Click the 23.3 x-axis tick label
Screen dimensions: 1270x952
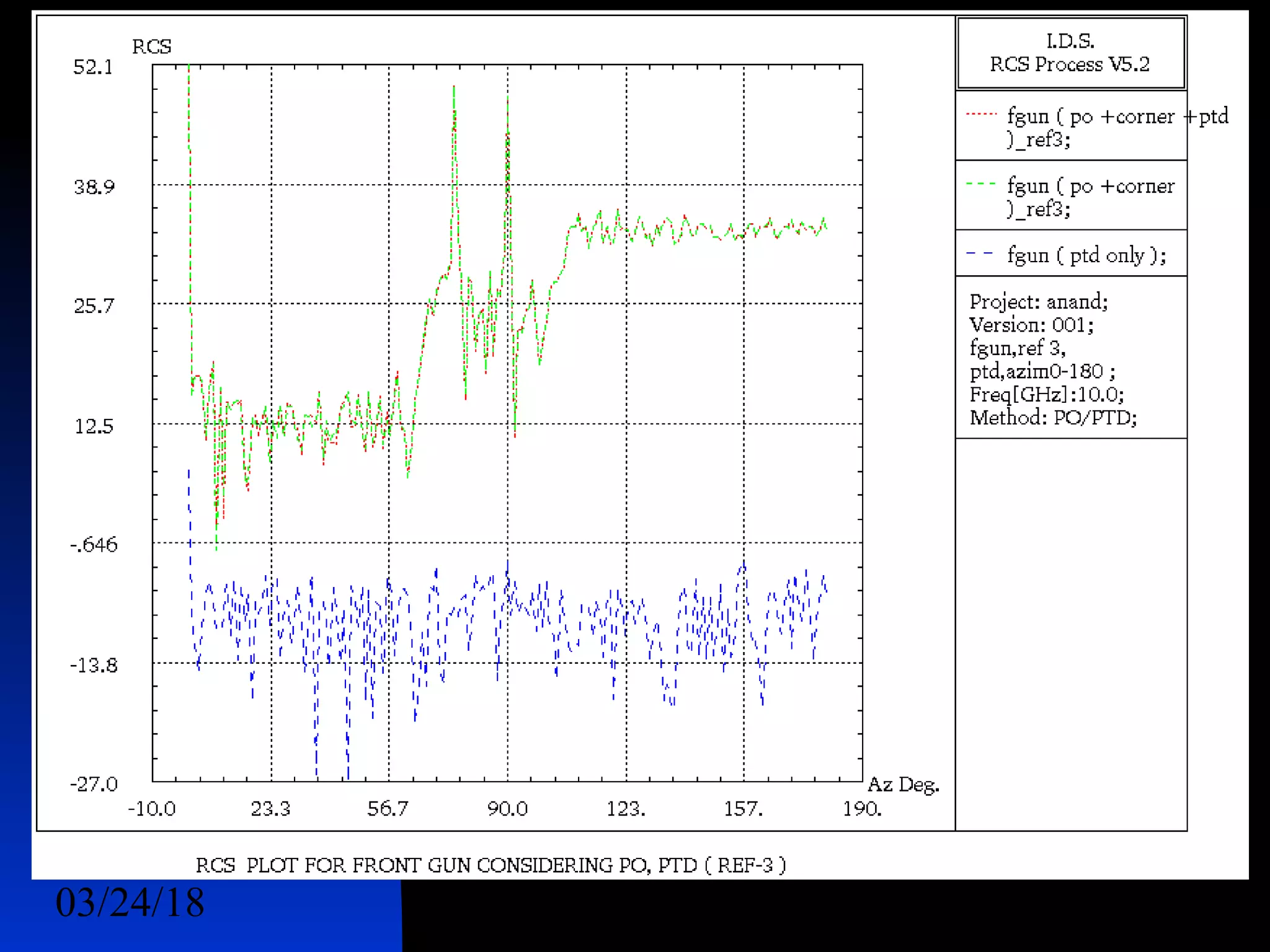[270, 809]
